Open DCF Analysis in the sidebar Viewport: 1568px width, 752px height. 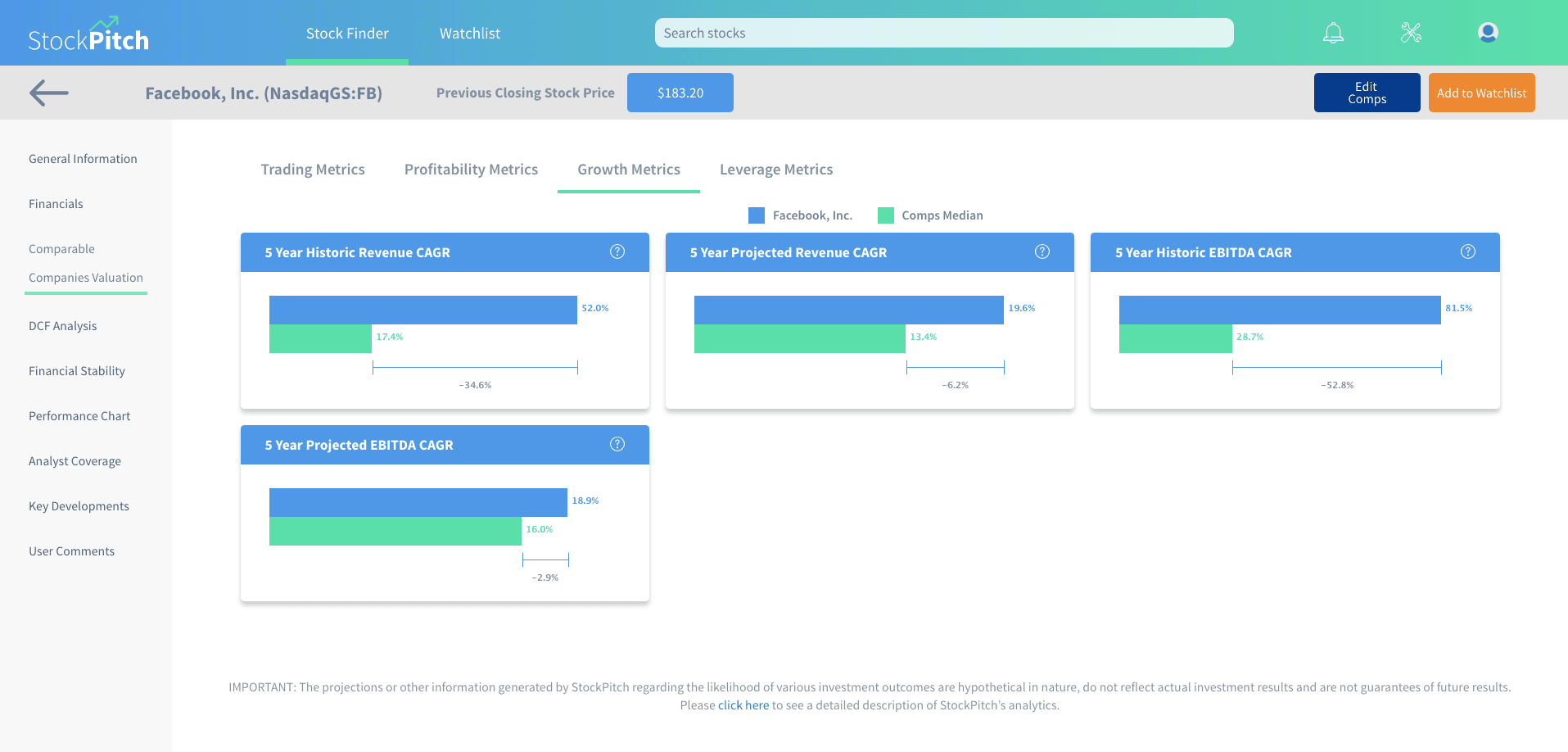(63, 326)
